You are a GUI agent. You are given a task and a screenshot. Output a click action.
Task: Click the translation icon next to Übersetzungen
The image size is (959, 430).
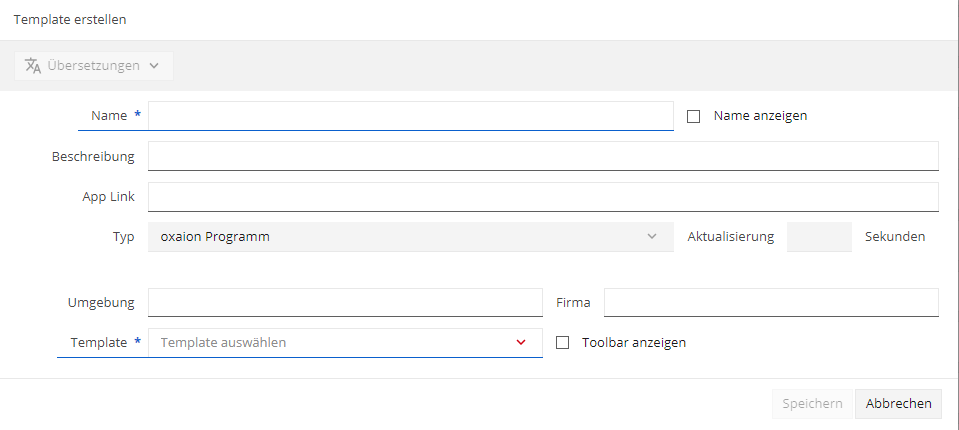33,65
